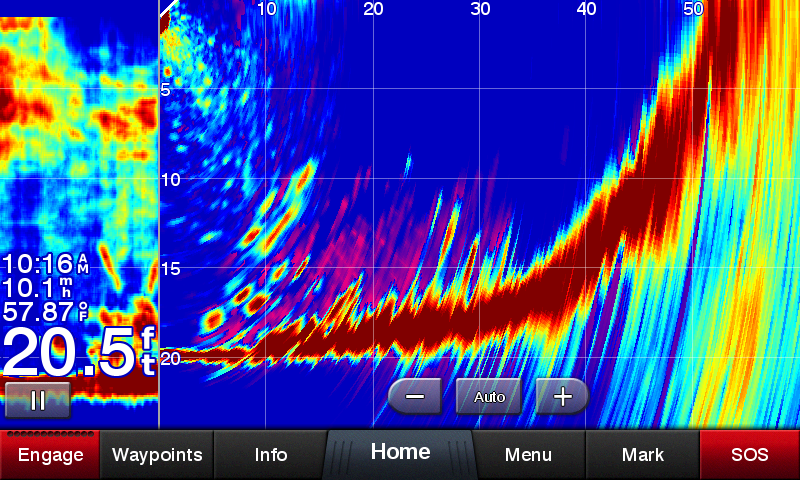This screenshot has height=480, width=800.
Task: Set the sonar zoom to Auto
Action: (x=489, y=397)
